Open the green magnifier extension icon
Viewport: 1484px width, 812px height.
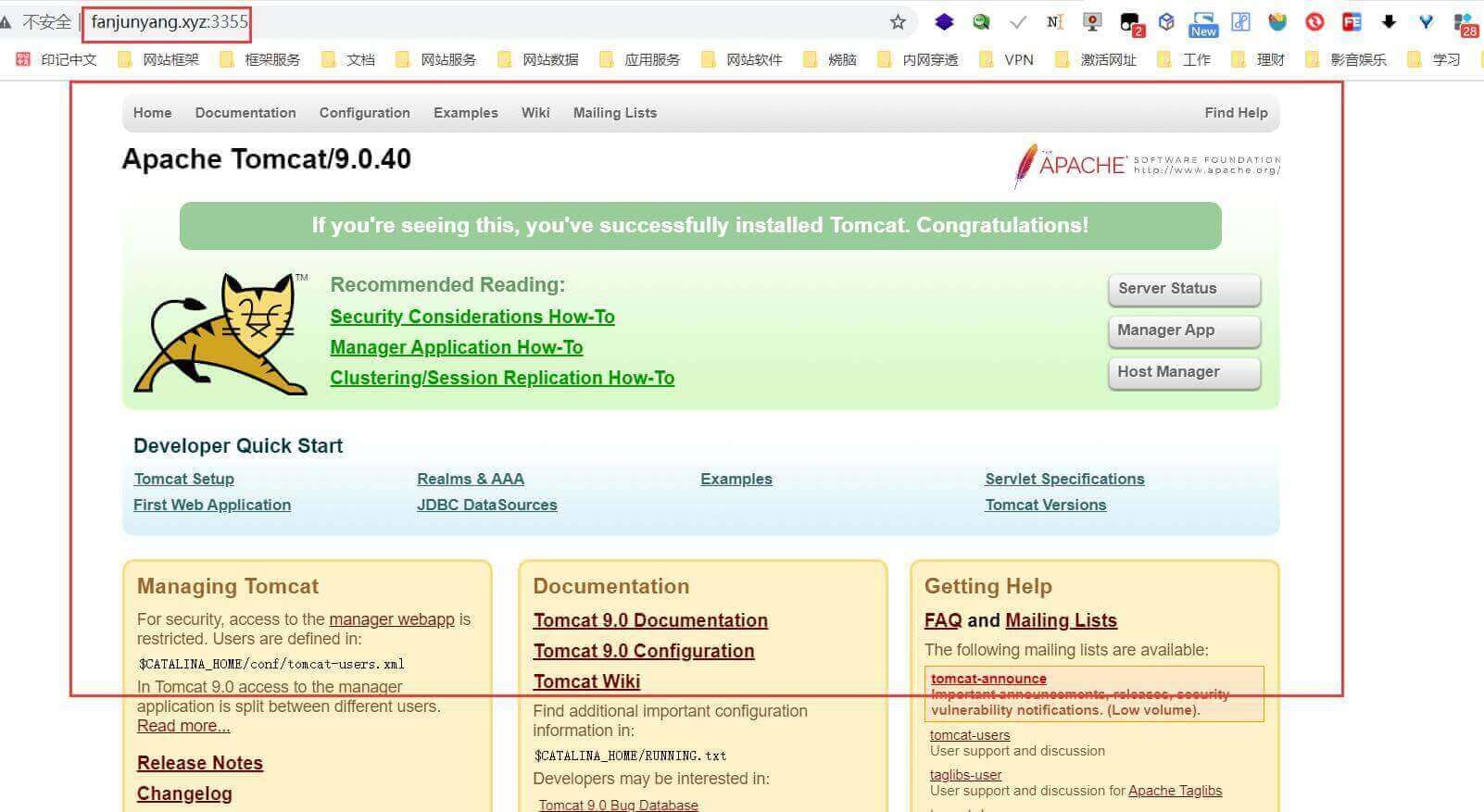[981, 22]
